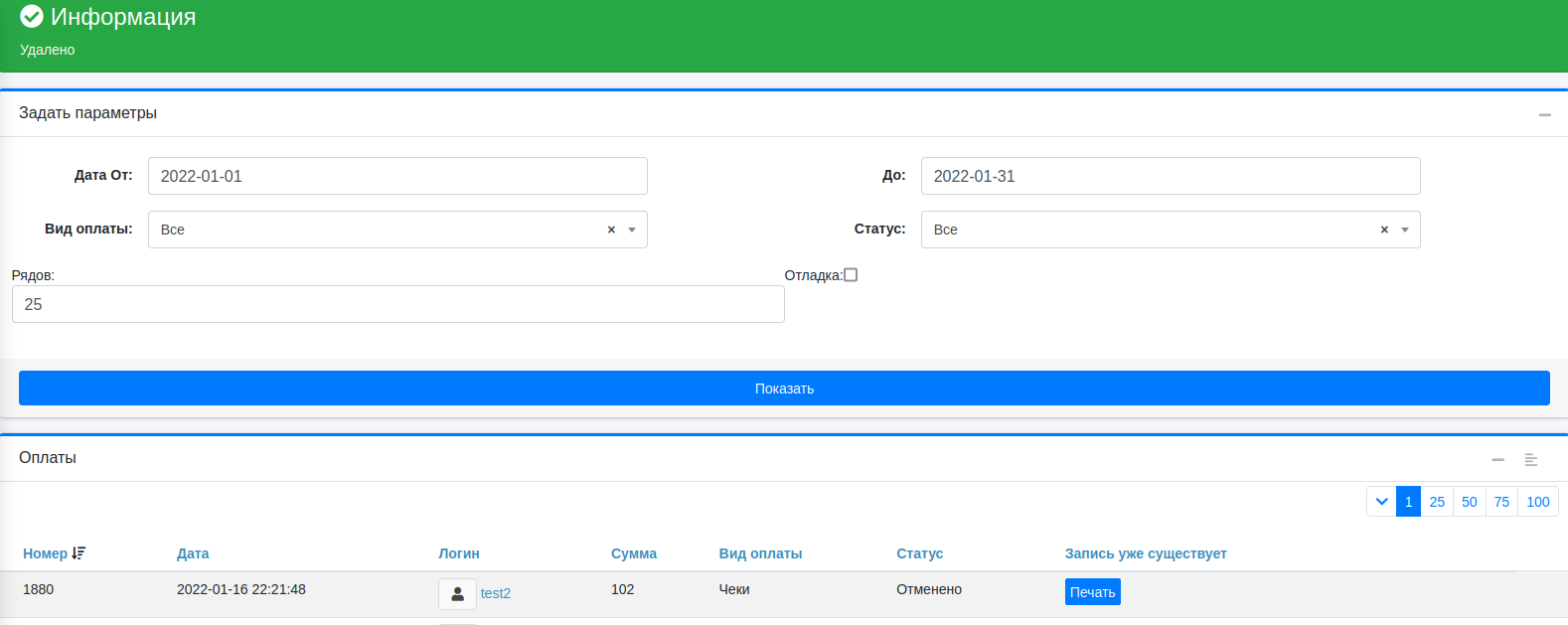This screenshot has height=625, width=1568.
Task: Collapse the Задать параметры panel
Action: pos(1544,115)
